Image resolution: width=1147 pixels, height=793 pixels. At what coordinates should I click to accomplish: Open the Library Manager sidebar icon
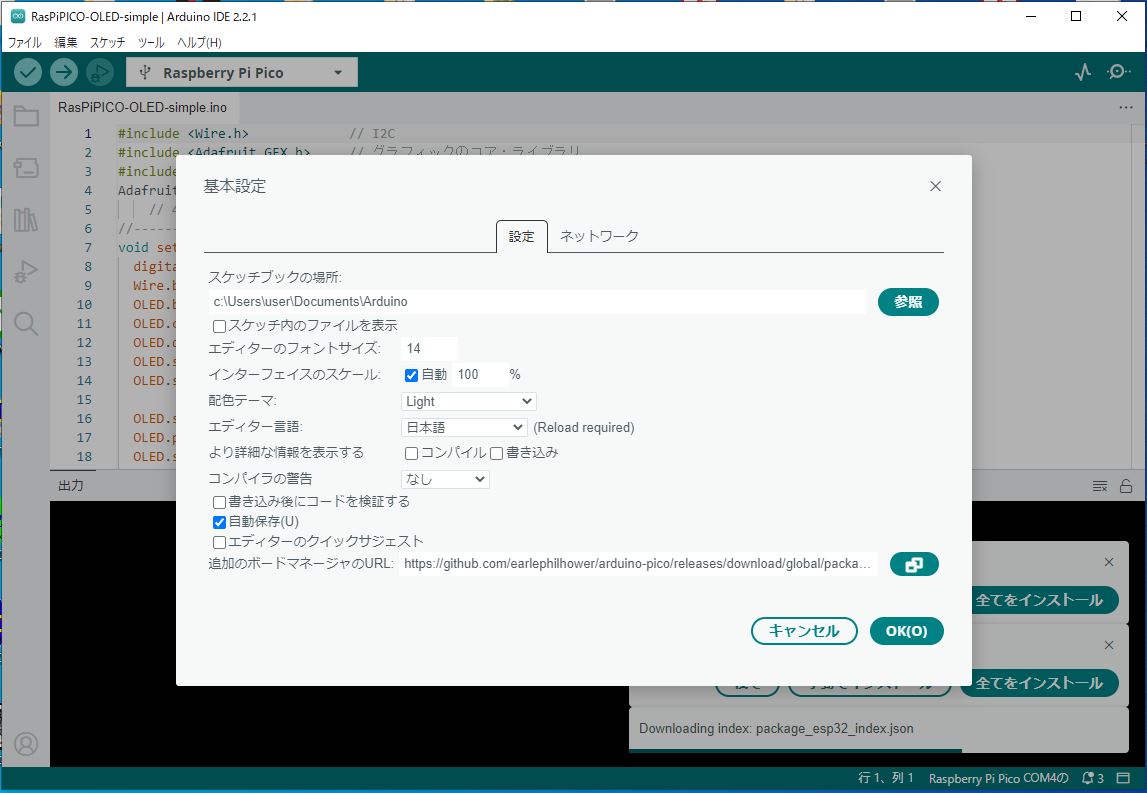pos(26,219)
